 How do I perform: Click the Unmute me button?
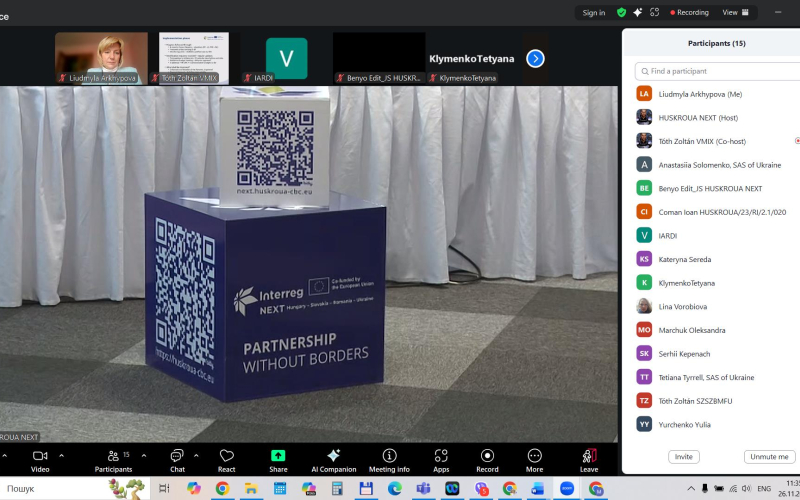[x=769, y=456]
